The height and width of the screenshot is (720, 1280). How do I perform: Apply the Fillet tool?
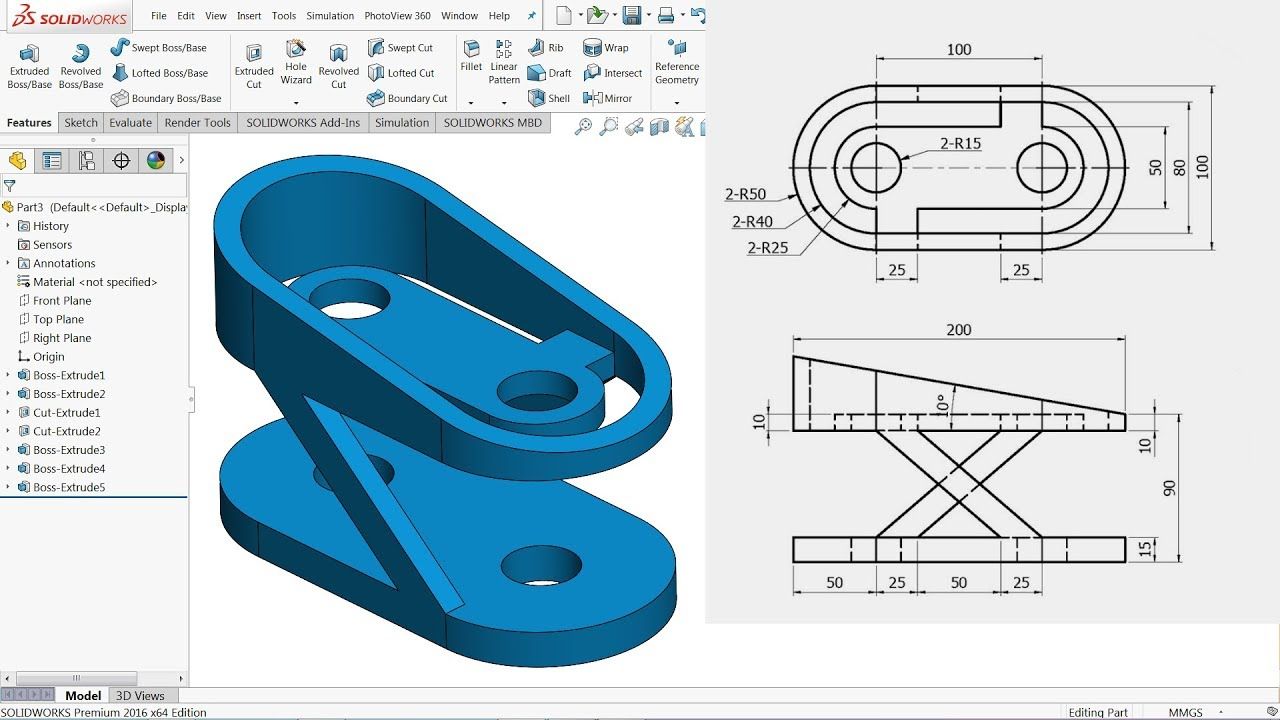(471, 55)
